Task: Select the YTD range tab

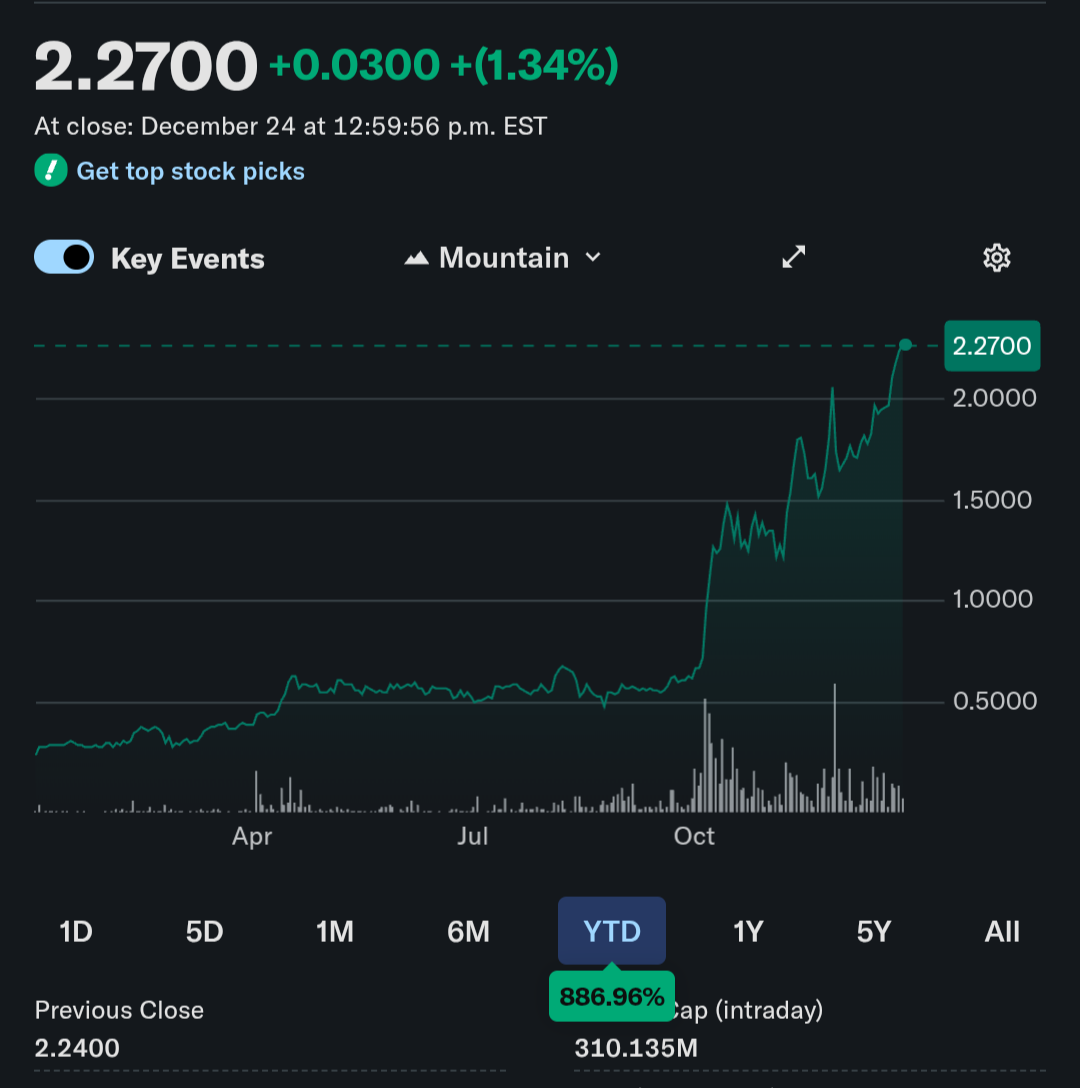Action: pyautogui.click(x=611, y=931)
